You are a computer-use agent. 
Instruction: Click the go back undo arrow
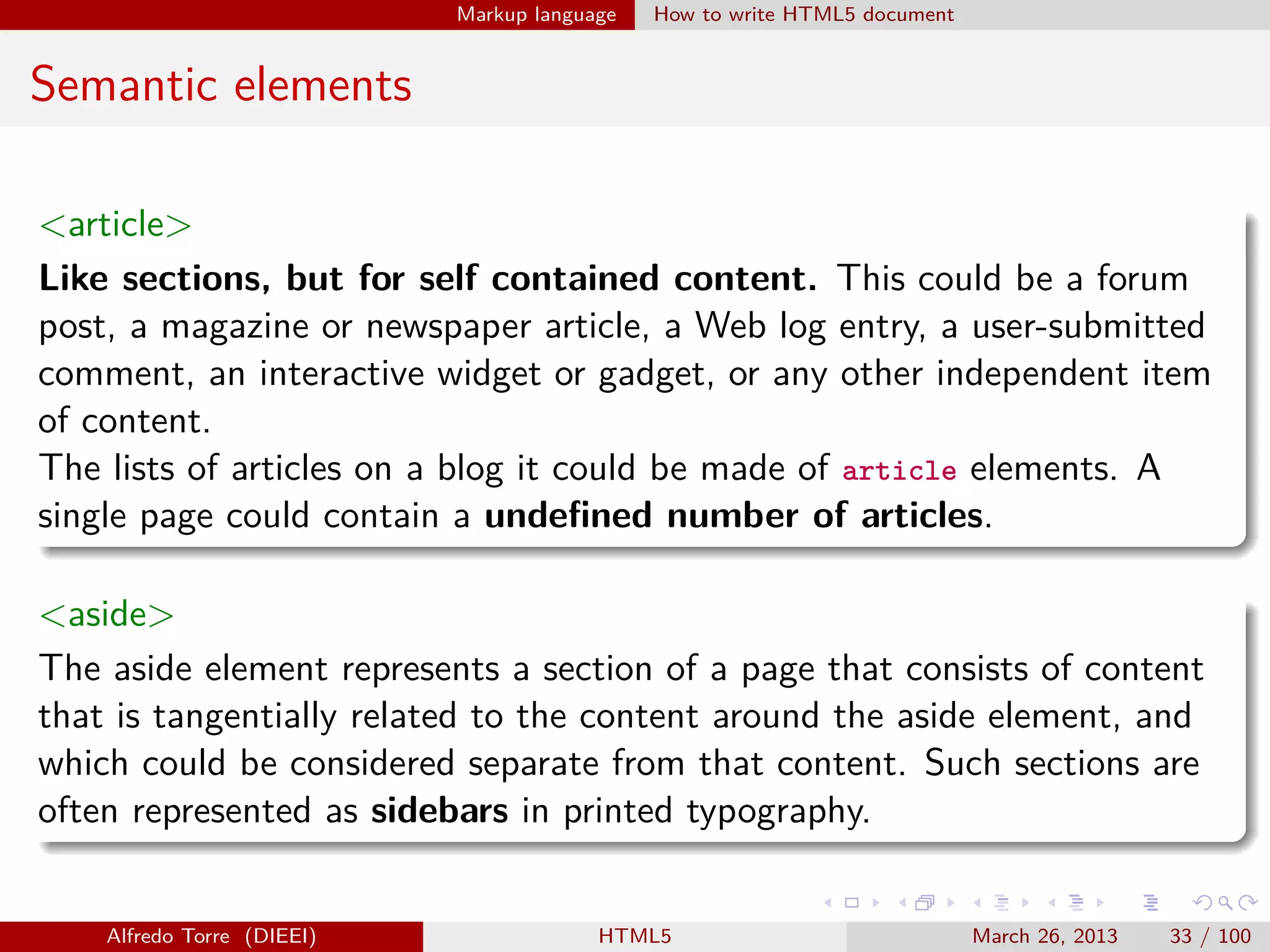tap(1202, 903)
